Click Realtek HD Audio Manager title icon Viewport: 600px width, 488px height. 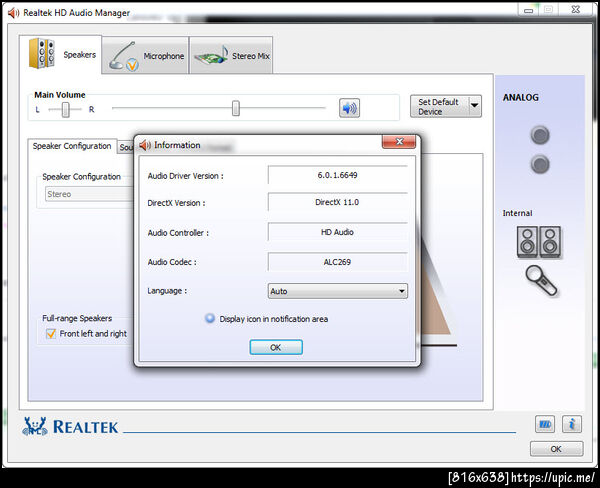13,13
